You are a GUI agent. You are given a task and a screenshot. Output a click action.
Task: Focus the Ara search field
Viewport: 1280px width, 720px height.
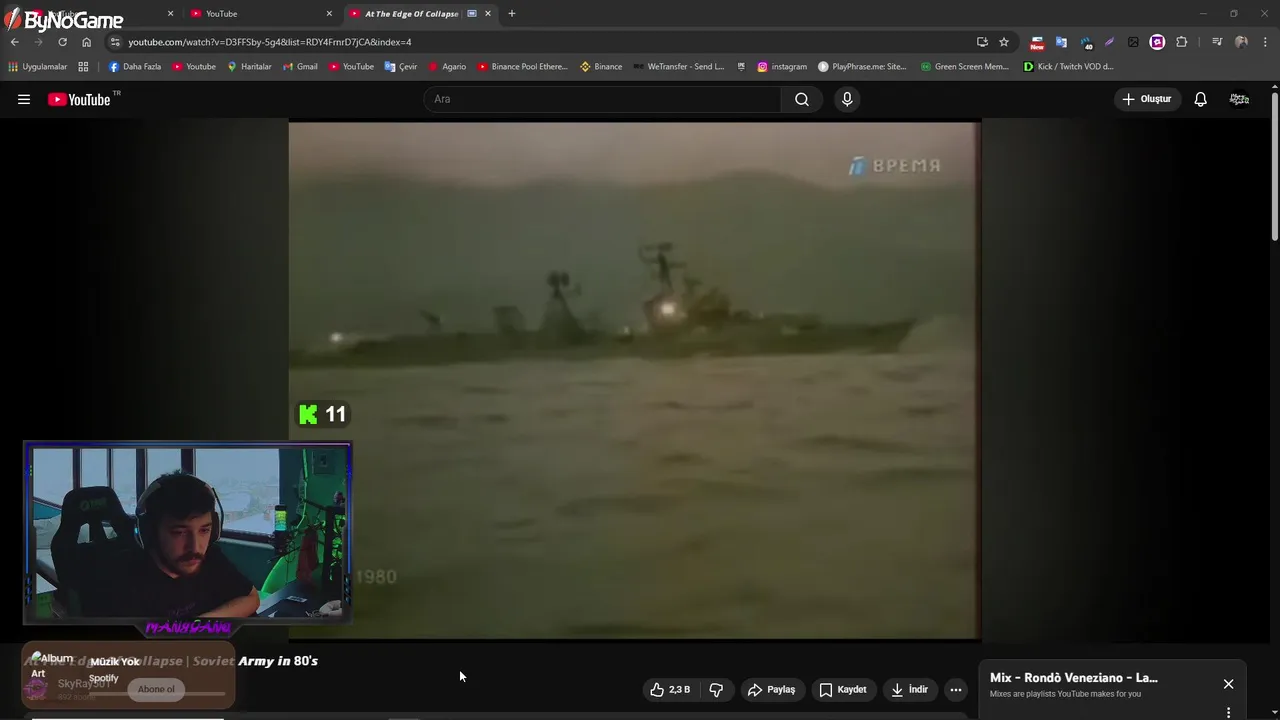[x=602, y=99]
